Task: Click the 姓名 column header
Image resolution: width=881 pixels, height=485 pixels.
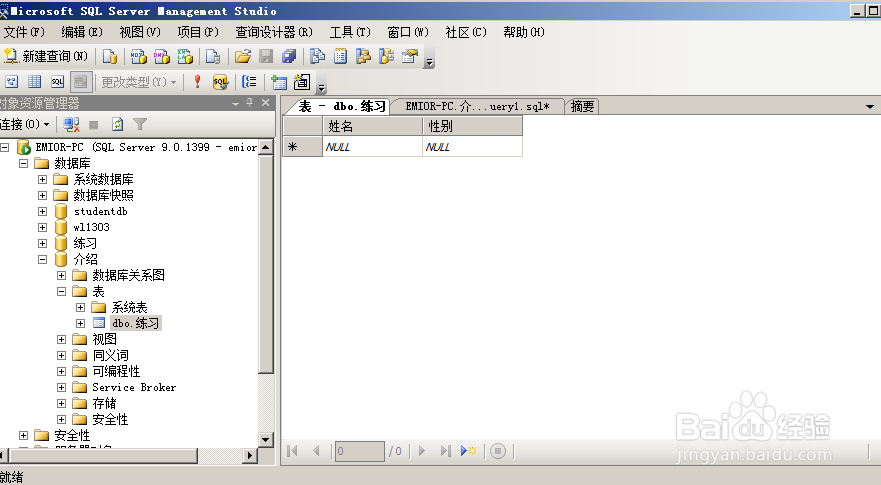Action: (372, 126)
